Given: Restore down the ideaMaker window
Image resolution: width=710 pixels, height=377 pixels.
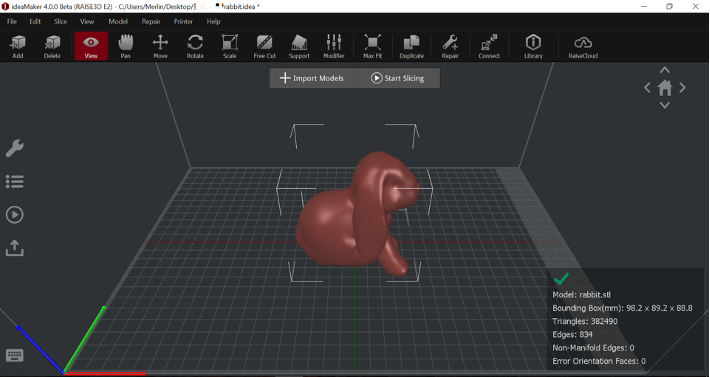Looking at the screenshot, I should coord(670,6).
